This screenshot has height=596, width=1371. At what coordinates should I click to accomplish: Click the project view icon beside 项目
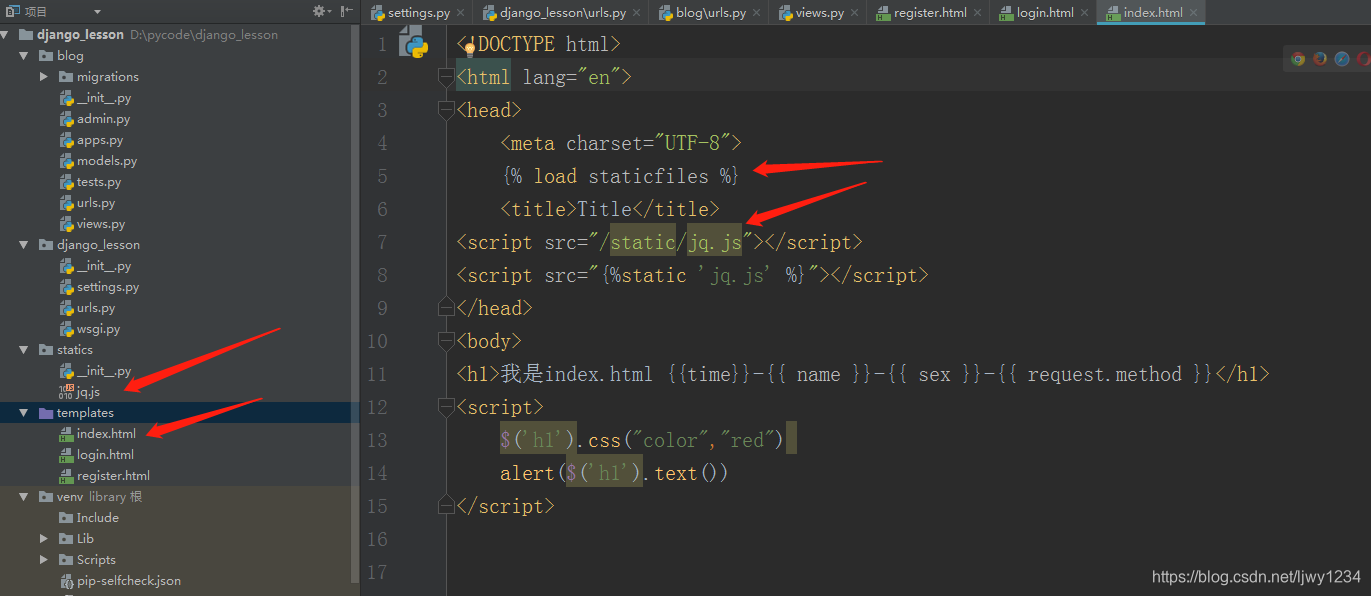coord(12,11)
